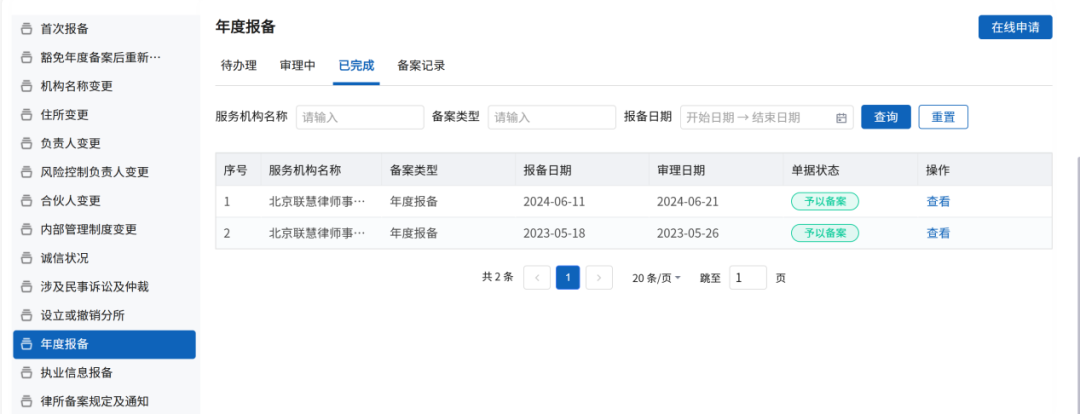The height and width of the screenshot is (414, 1080).
Task: Open the 20 条/页 page size dropdown
Action: 656,278
